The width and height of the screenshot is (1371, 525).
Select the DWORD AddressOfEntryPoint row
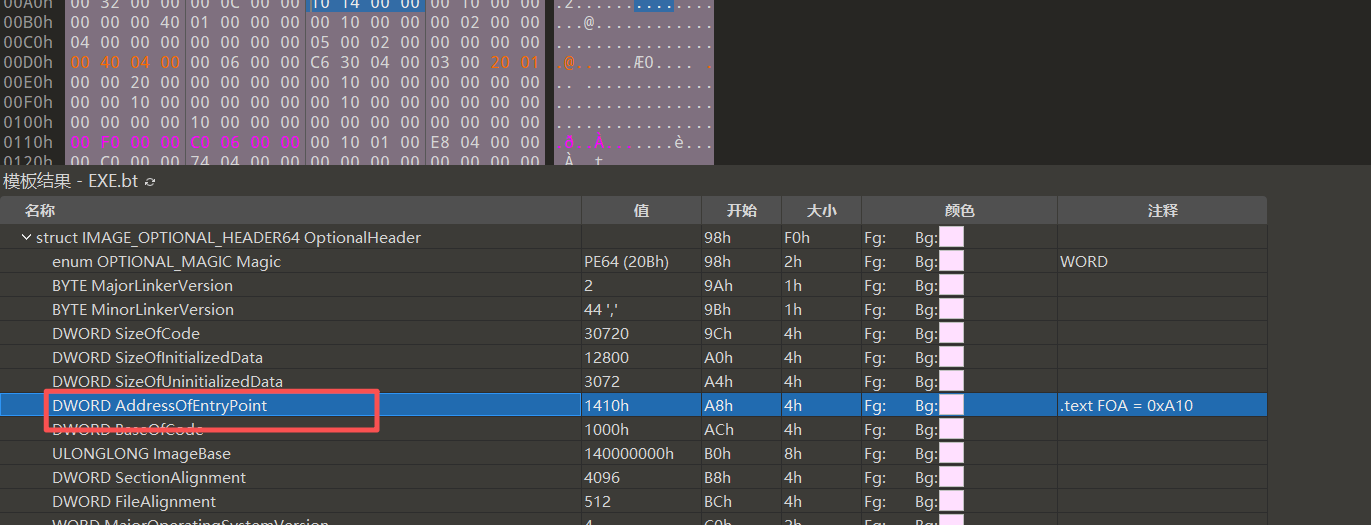159,406
